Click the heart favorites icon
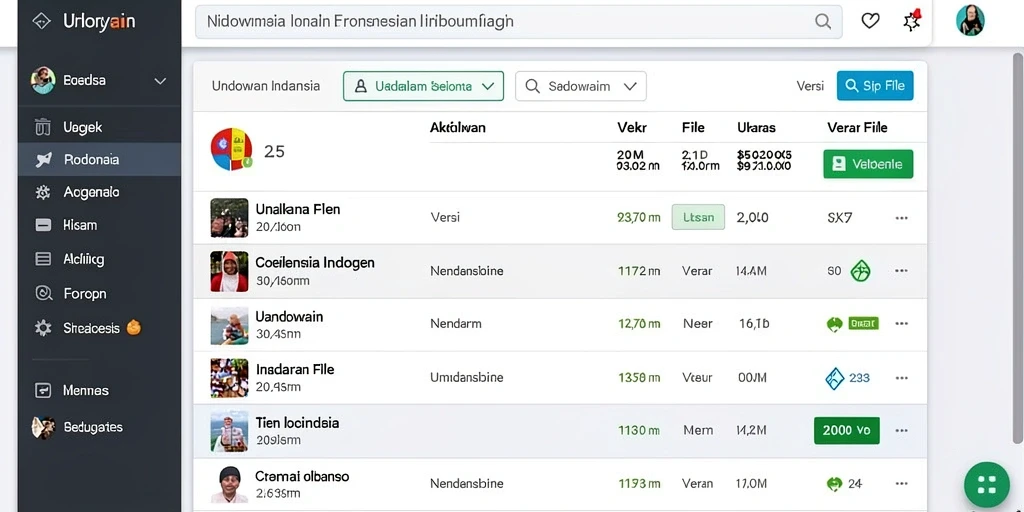 tap(870, 21)
